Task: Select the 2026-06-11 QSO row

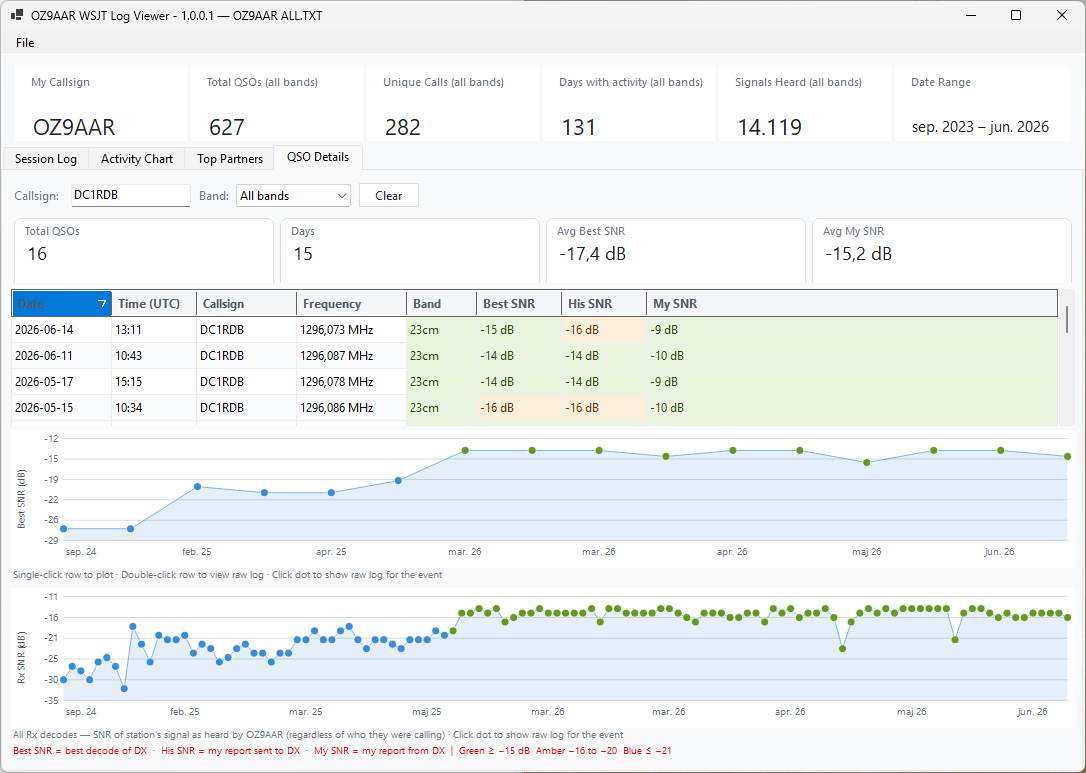Action: tap(535, 356)
